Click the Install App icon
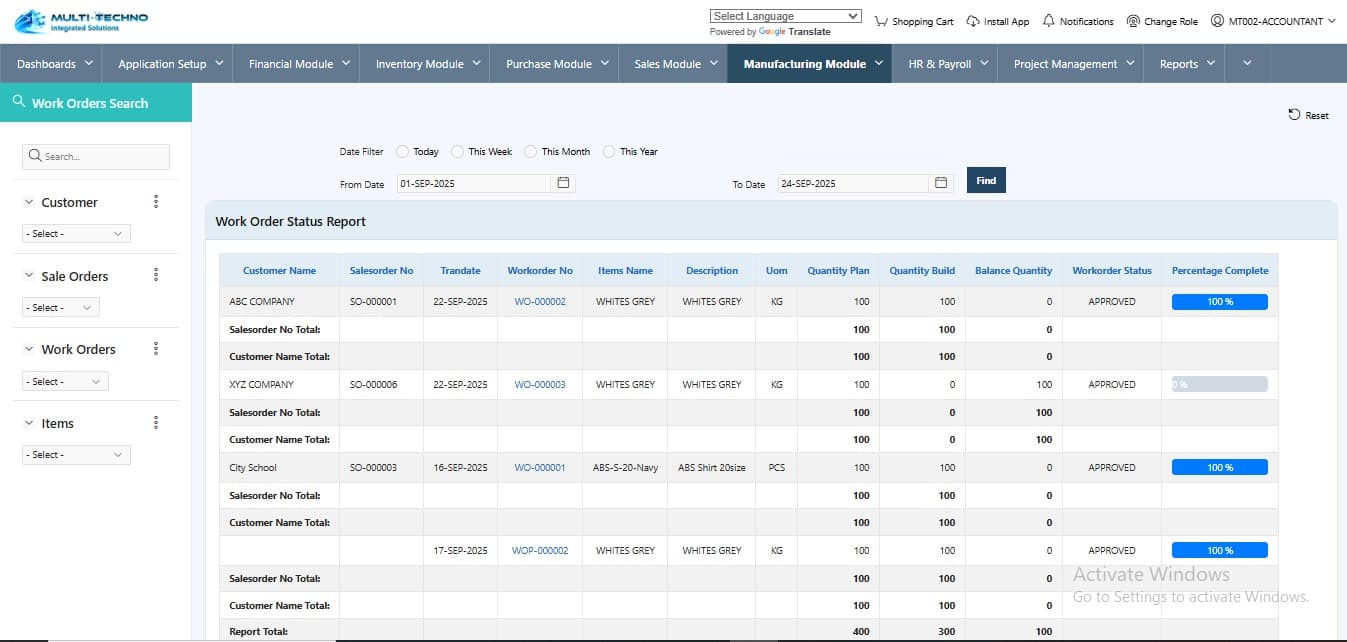The image size is (1347, 642). coord(973,21)
